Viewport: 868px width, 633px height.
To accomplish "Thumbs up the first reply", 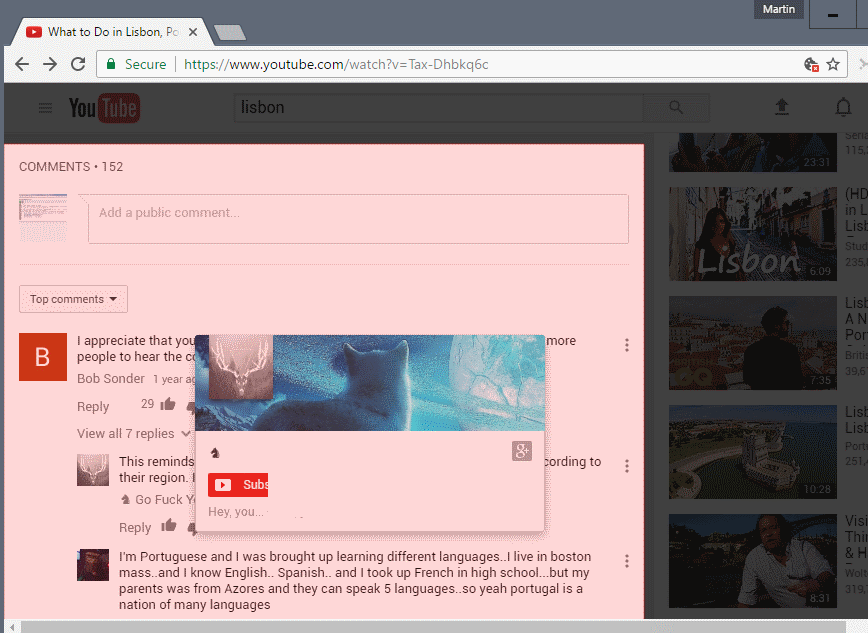I will coord(167,525).
